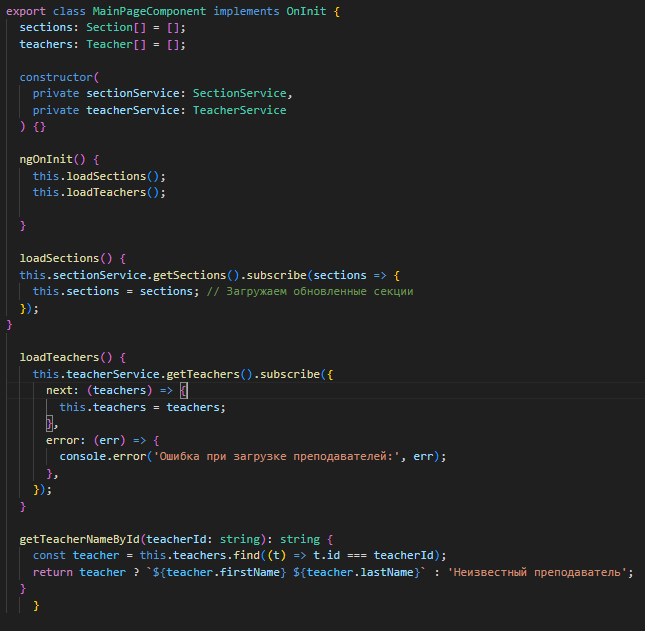
Task: Click the TeacherService type in constructor
Action: 239,110
